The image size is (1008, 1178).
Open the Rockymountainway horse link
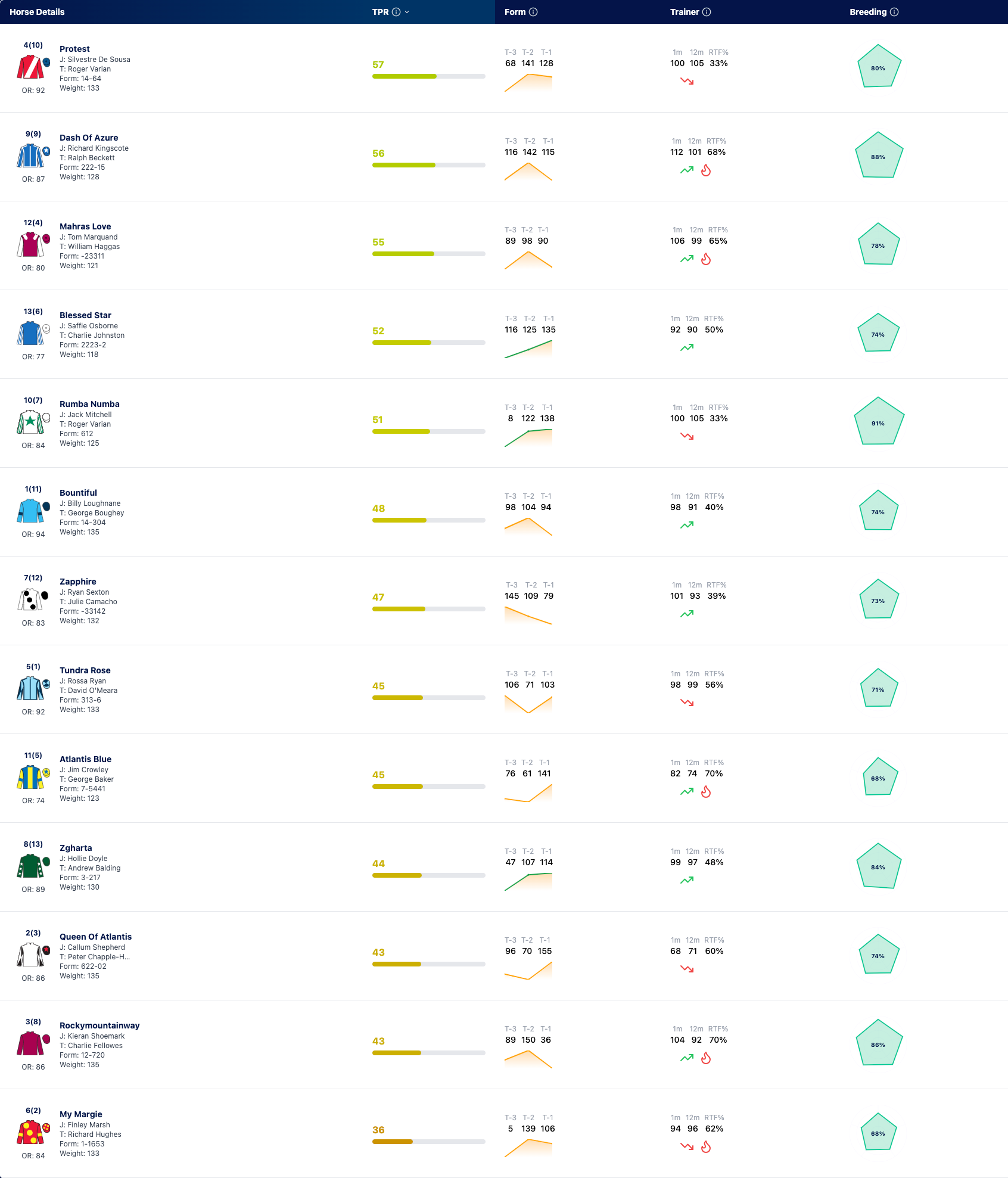coord(99,1025)
